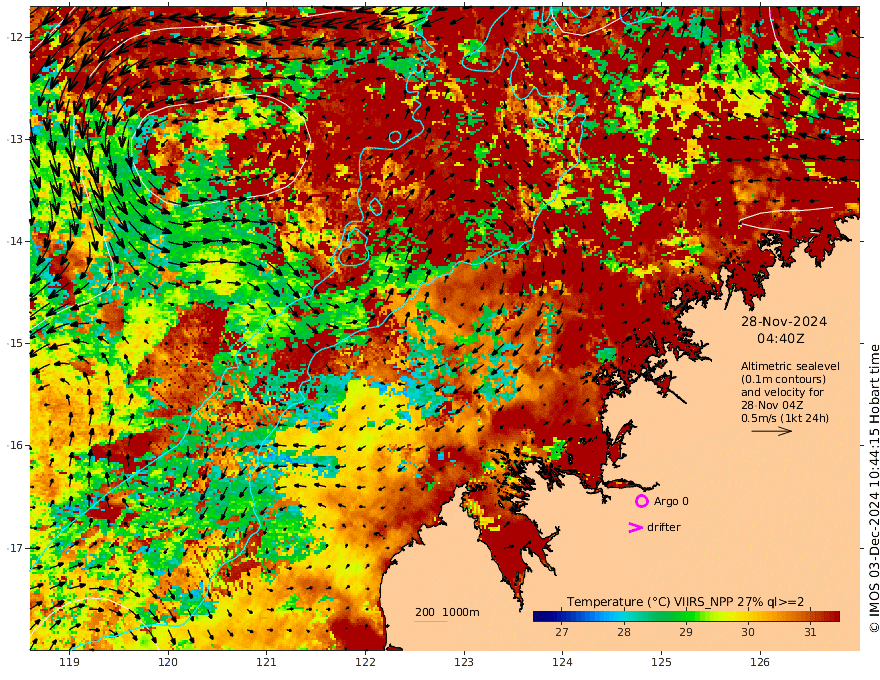
Task: Click longitude axis label 126
Action: pos(760,662)
